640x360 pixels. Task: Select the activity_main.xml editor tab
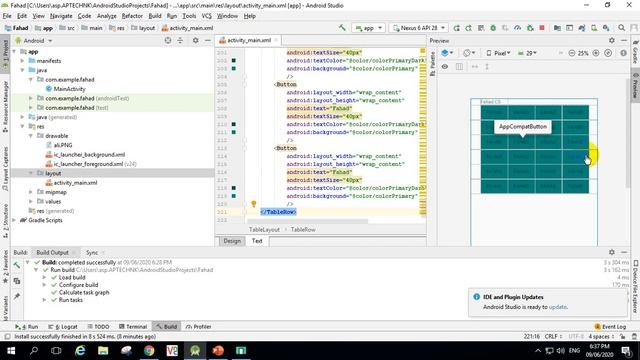[249, 40]
